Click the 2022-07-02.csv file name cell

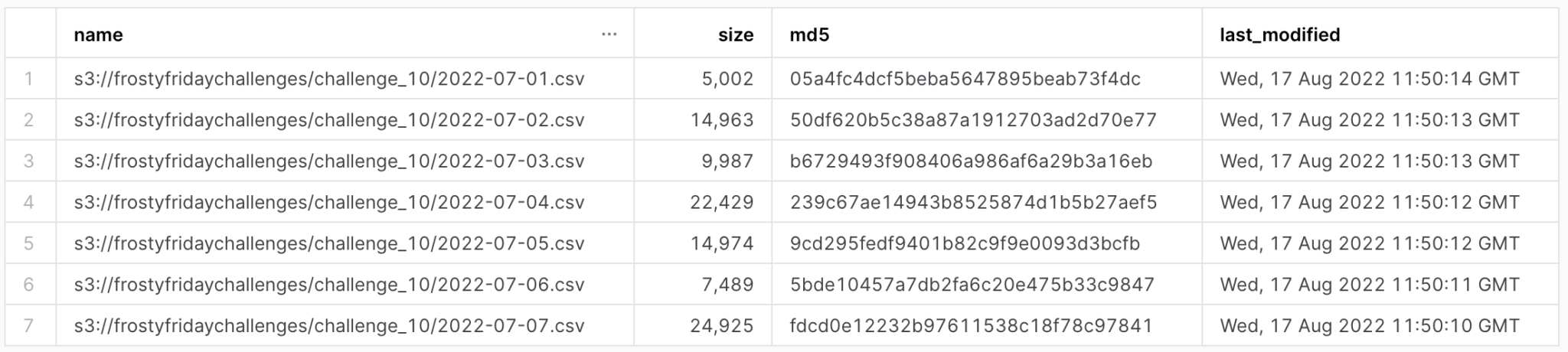(329, 120)
